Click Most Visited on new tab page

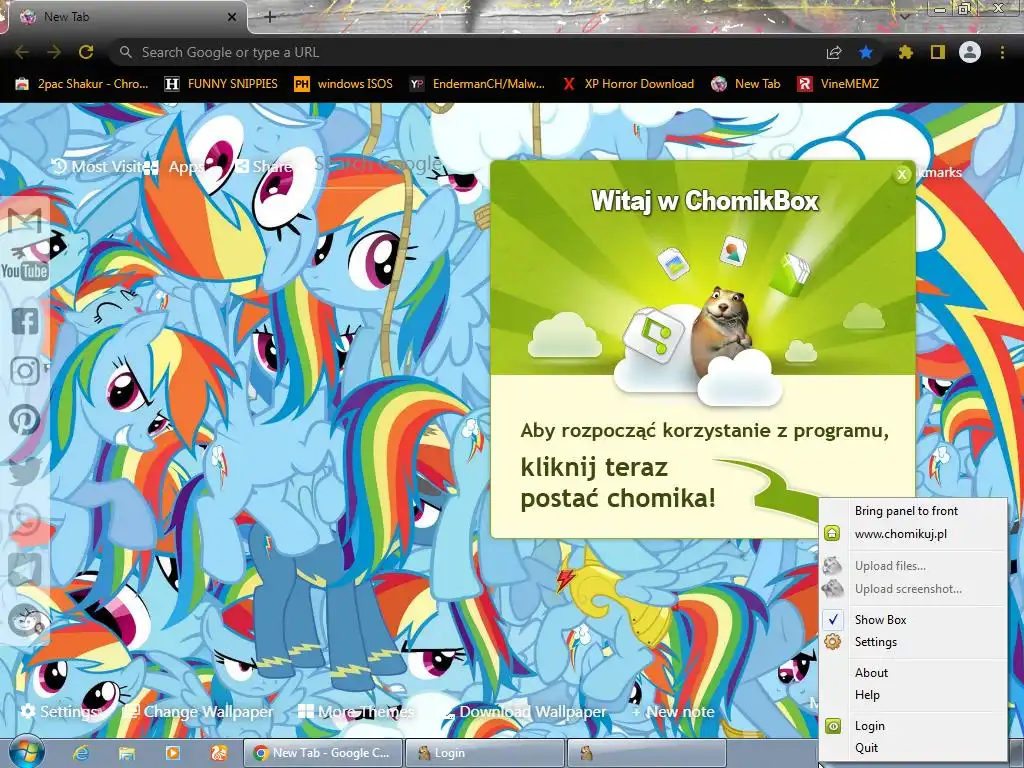[x=96, y=167]
